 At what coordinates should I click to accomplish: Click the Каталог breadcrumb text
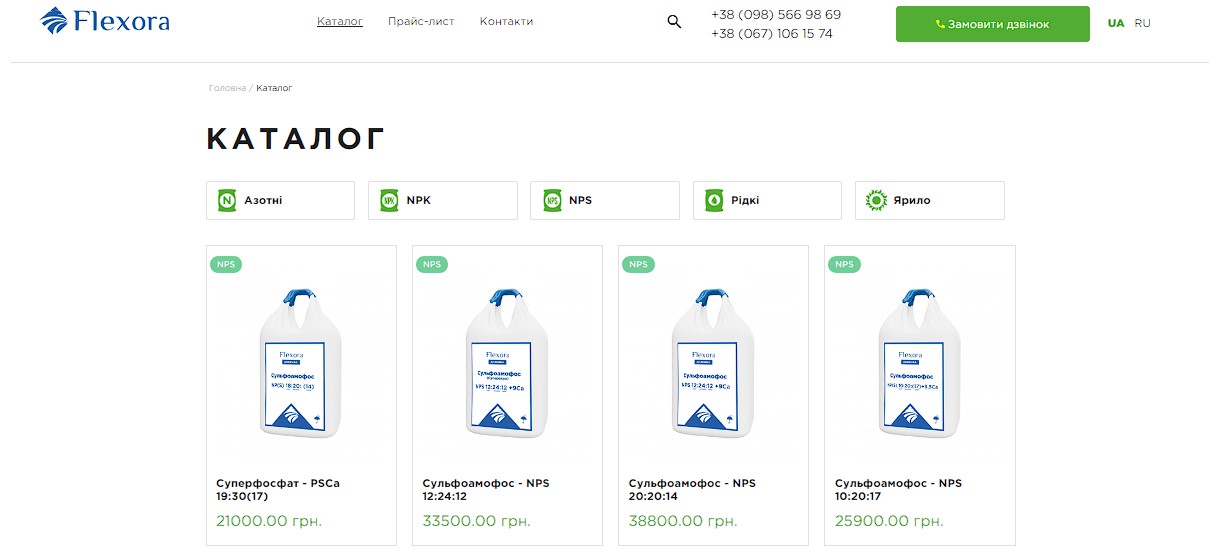(274, 88)
